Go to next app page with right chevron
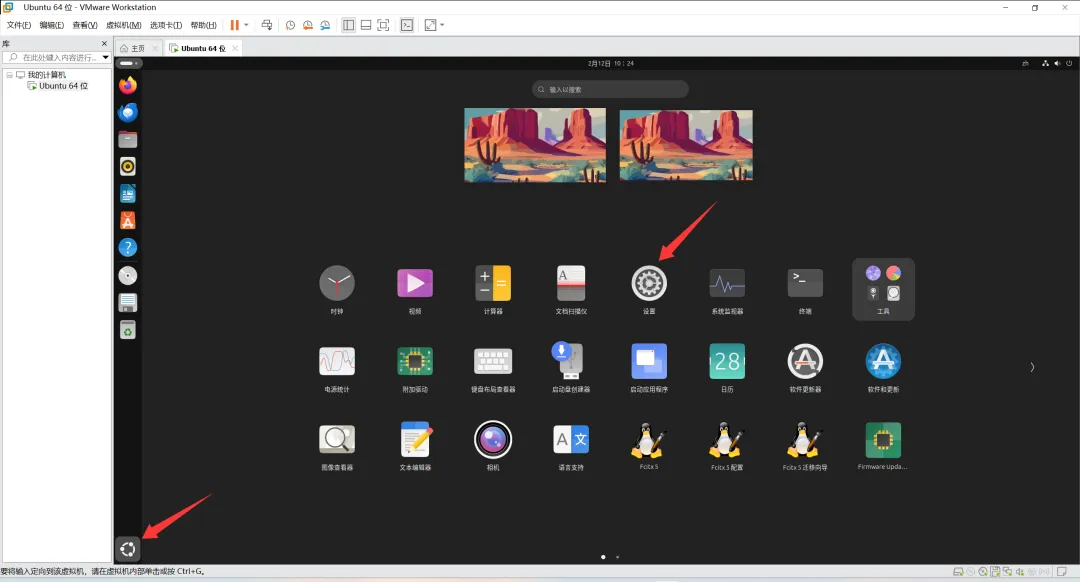The image size is (1080, 582). 1032,367
